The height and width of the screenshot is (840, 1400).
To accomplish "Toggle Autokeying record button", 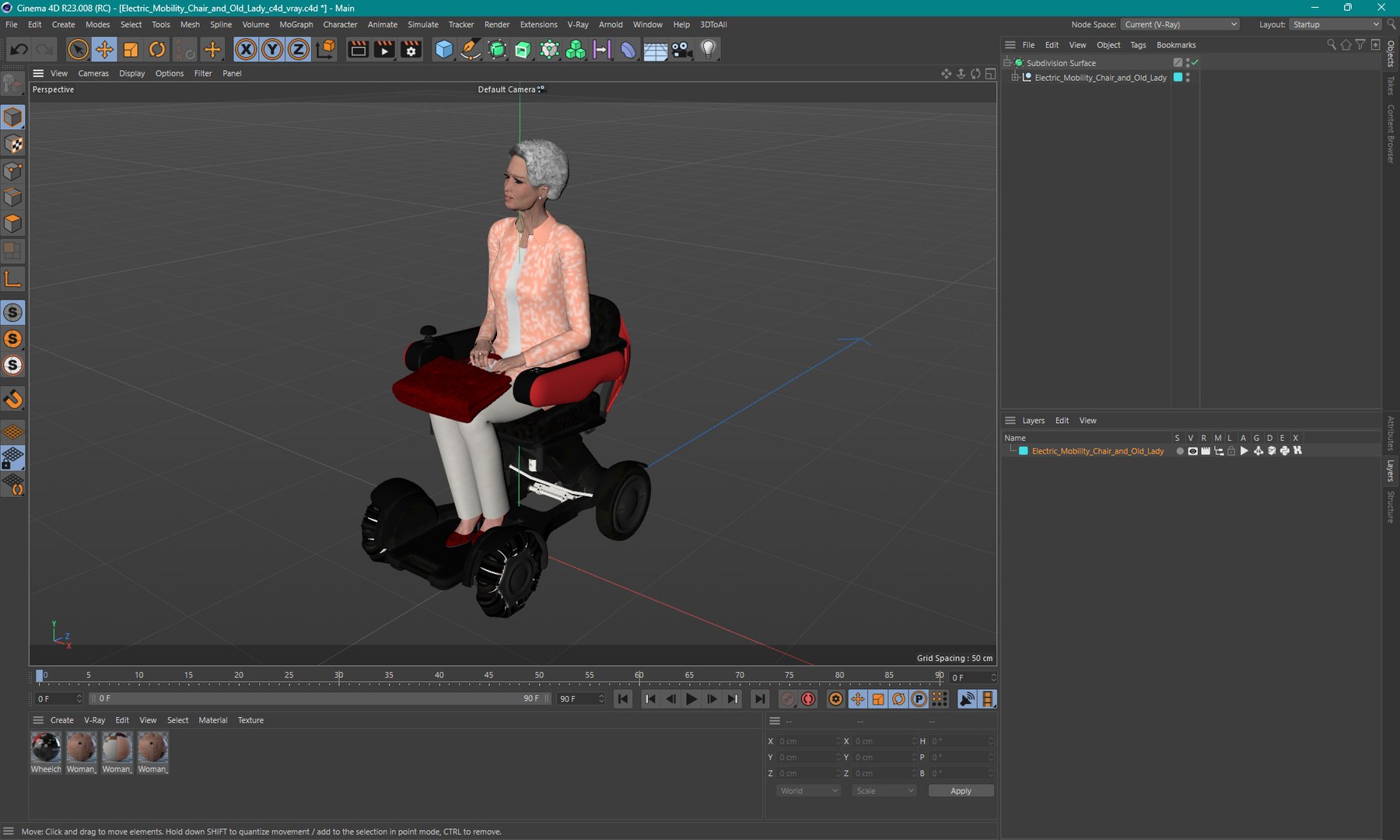I will [x=808, y=699].
